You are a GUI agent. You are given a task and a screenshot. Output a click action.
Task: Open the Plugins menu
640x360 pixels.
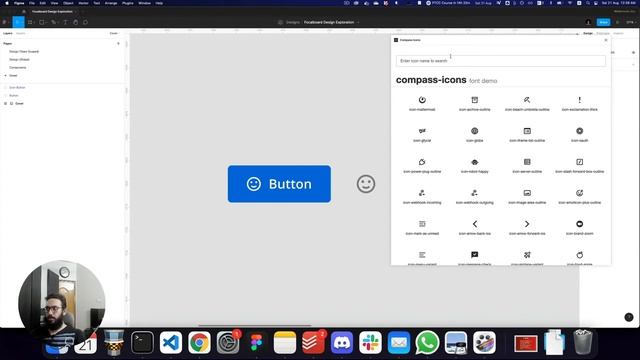click(127, 3)
